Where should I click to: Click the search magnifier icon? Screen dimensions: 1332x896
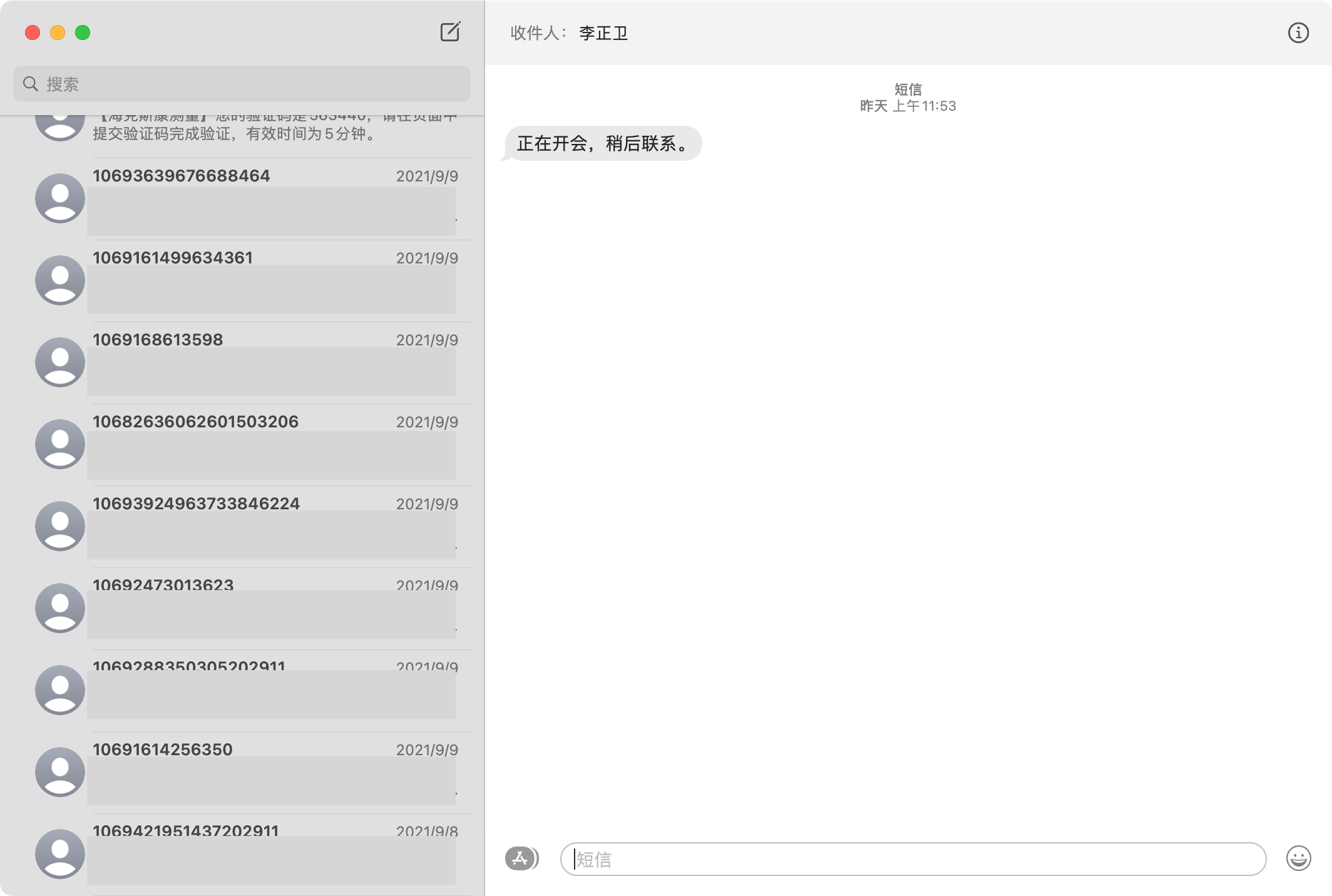coord(30,84)
